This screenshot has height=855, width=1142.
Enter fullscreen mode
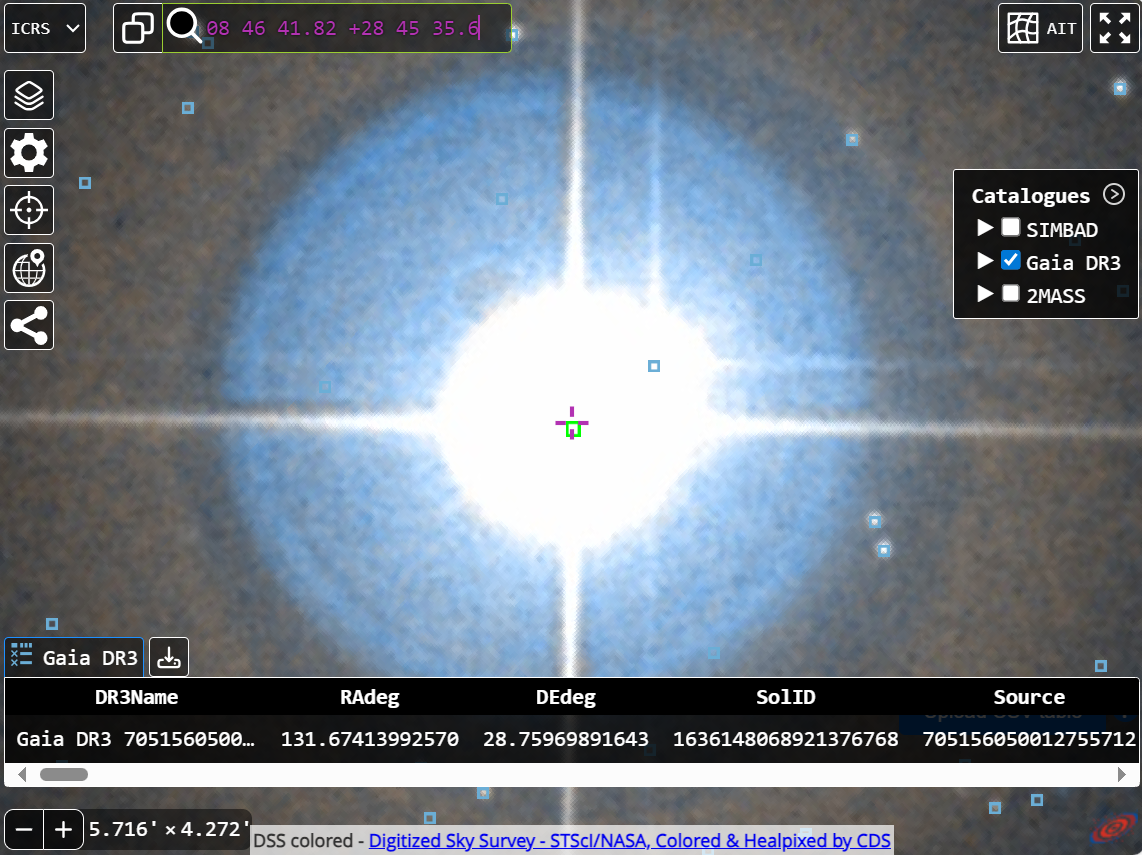point(1114,28)
